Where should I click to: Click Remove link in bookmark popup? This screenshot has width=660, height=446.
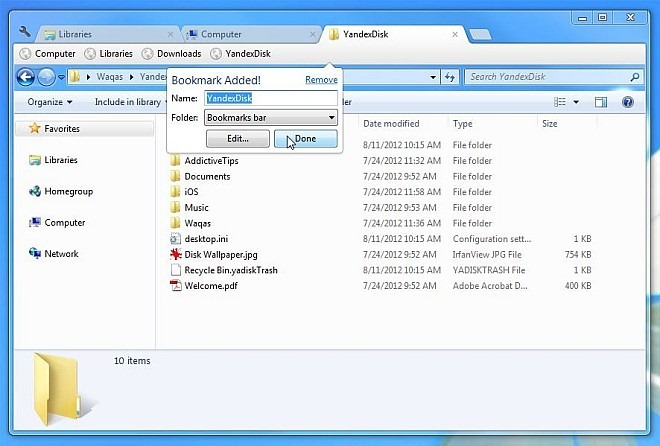[x=321, y=80]
